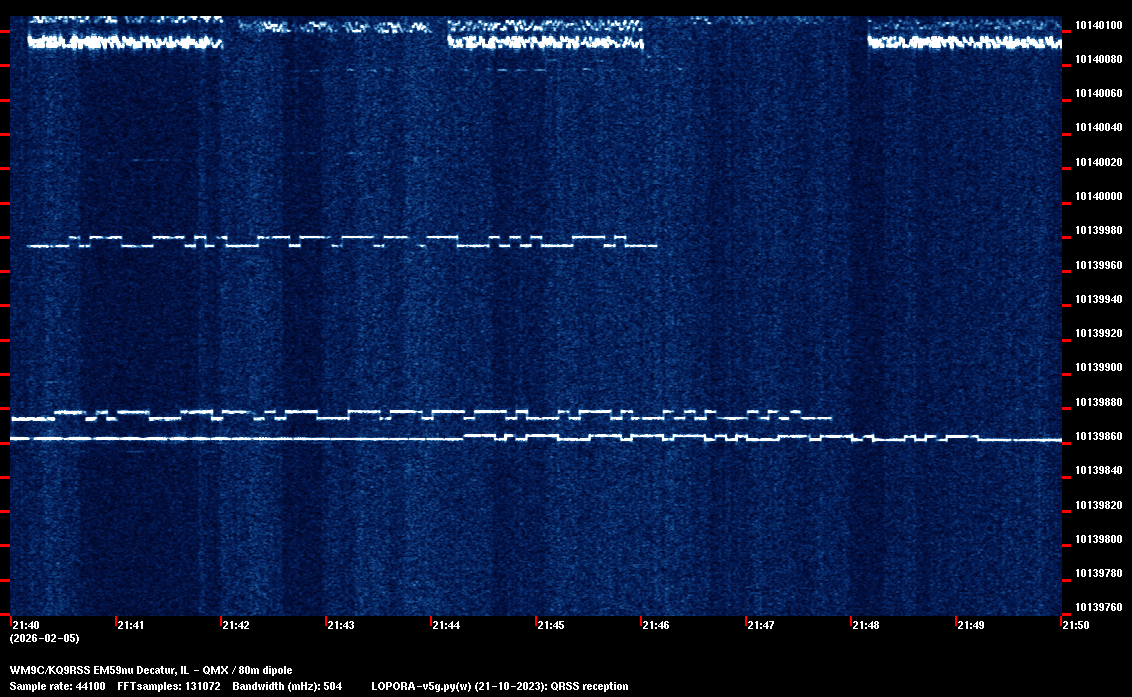Click the (2026-02-05) date label
This screenshot has width=1132, height=697.
[x=44, y=638]
